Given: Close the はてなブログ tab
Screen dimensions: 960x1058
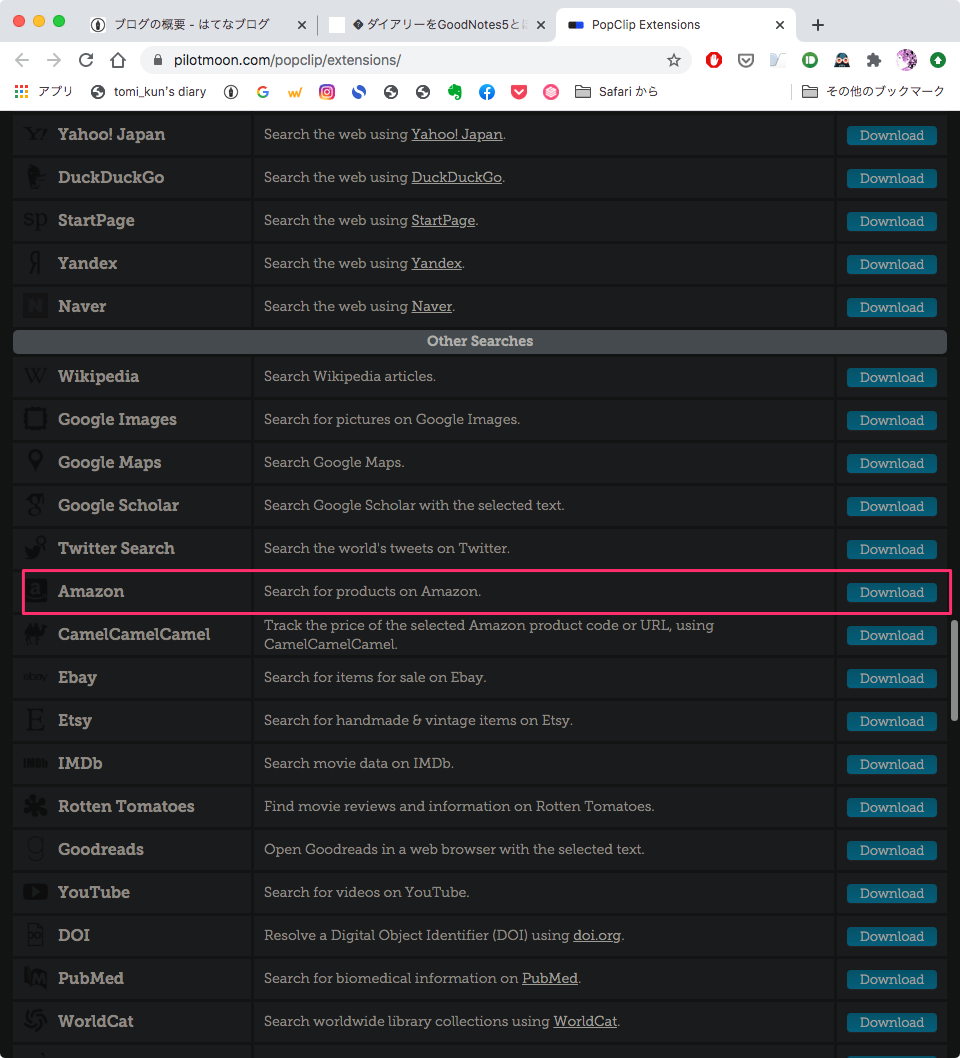Looking at the screenshot, I should pyautogui.click(x=302, y=25).
